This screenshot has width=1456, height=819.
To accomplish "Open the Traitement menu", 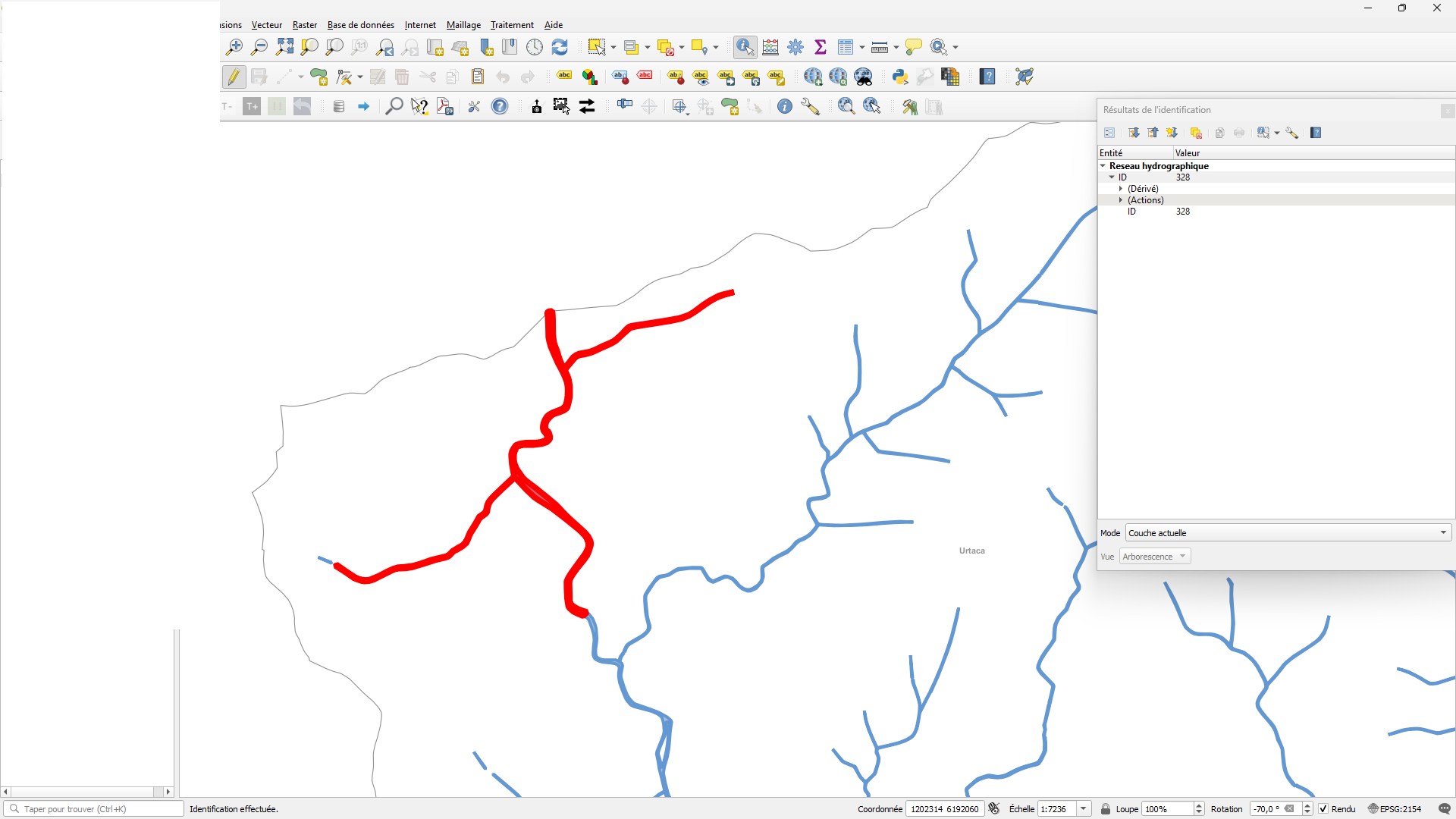I will [512, 25].
